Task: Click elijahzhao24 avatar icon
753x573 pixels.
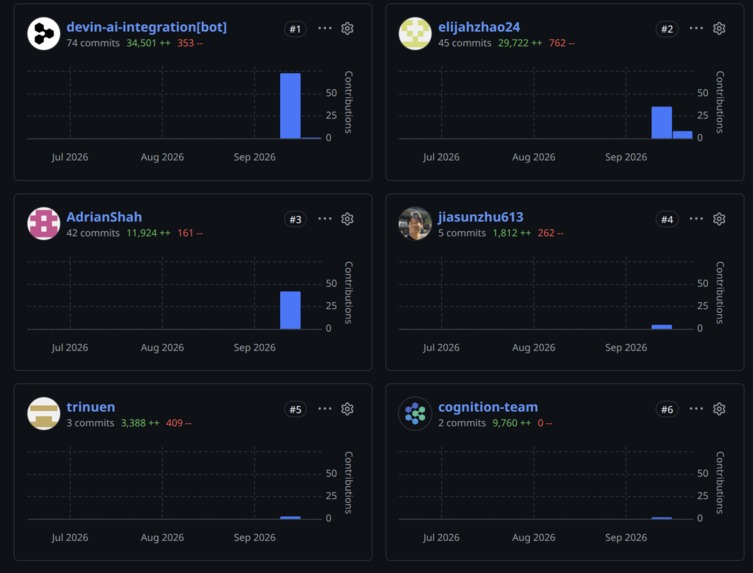Action: point(415,34)
